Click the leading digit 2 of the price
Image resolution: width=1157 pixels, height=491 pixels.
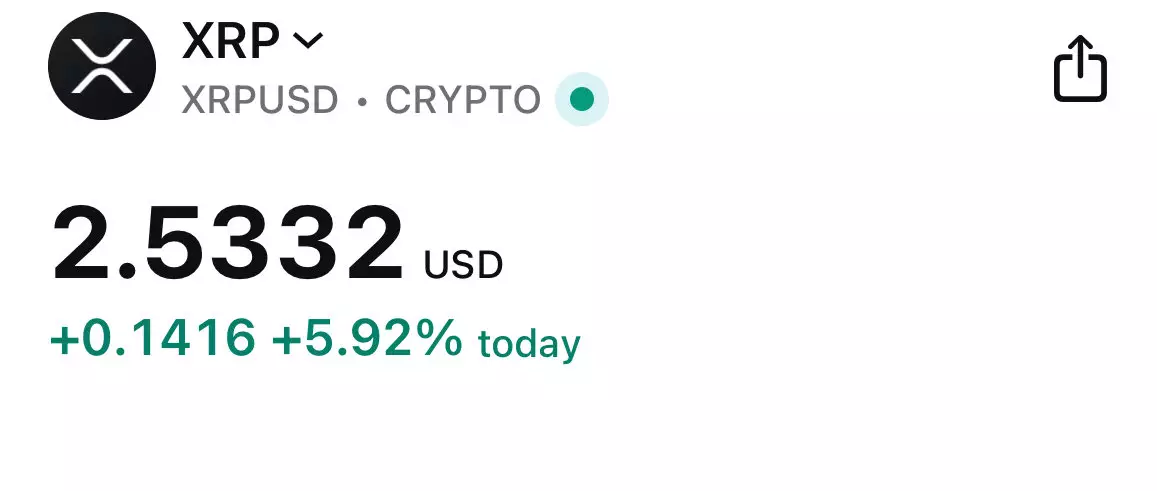pos(86,243)
